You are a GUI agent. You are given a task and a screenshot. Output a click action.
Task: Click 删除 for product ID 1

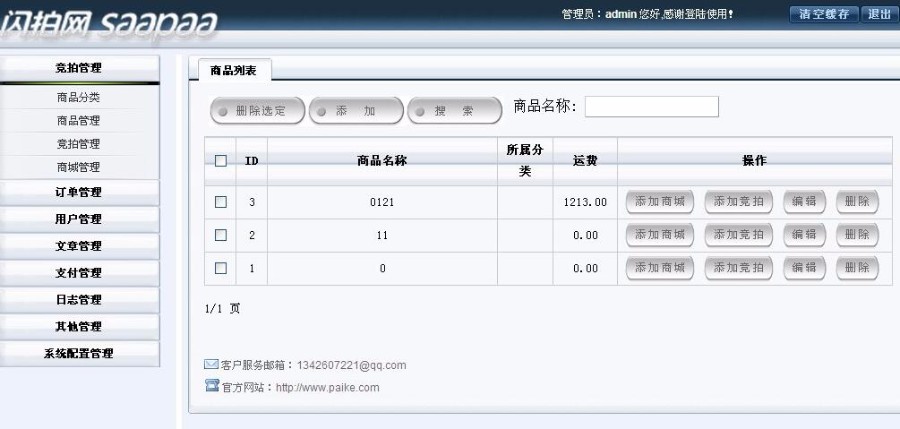click(857, 268)
